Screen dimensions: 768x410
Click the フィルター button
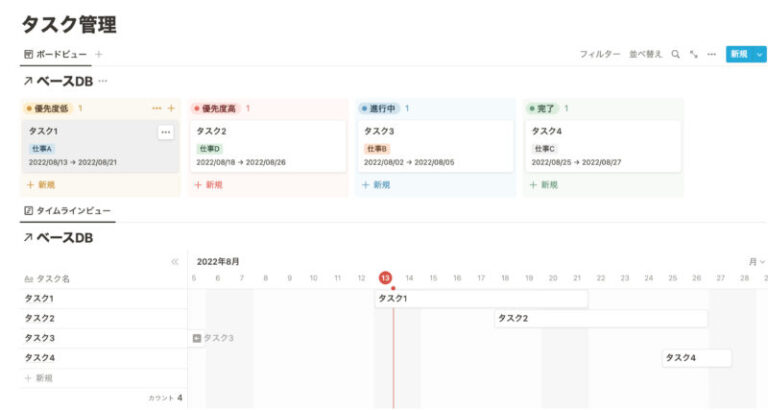(600, 54)
